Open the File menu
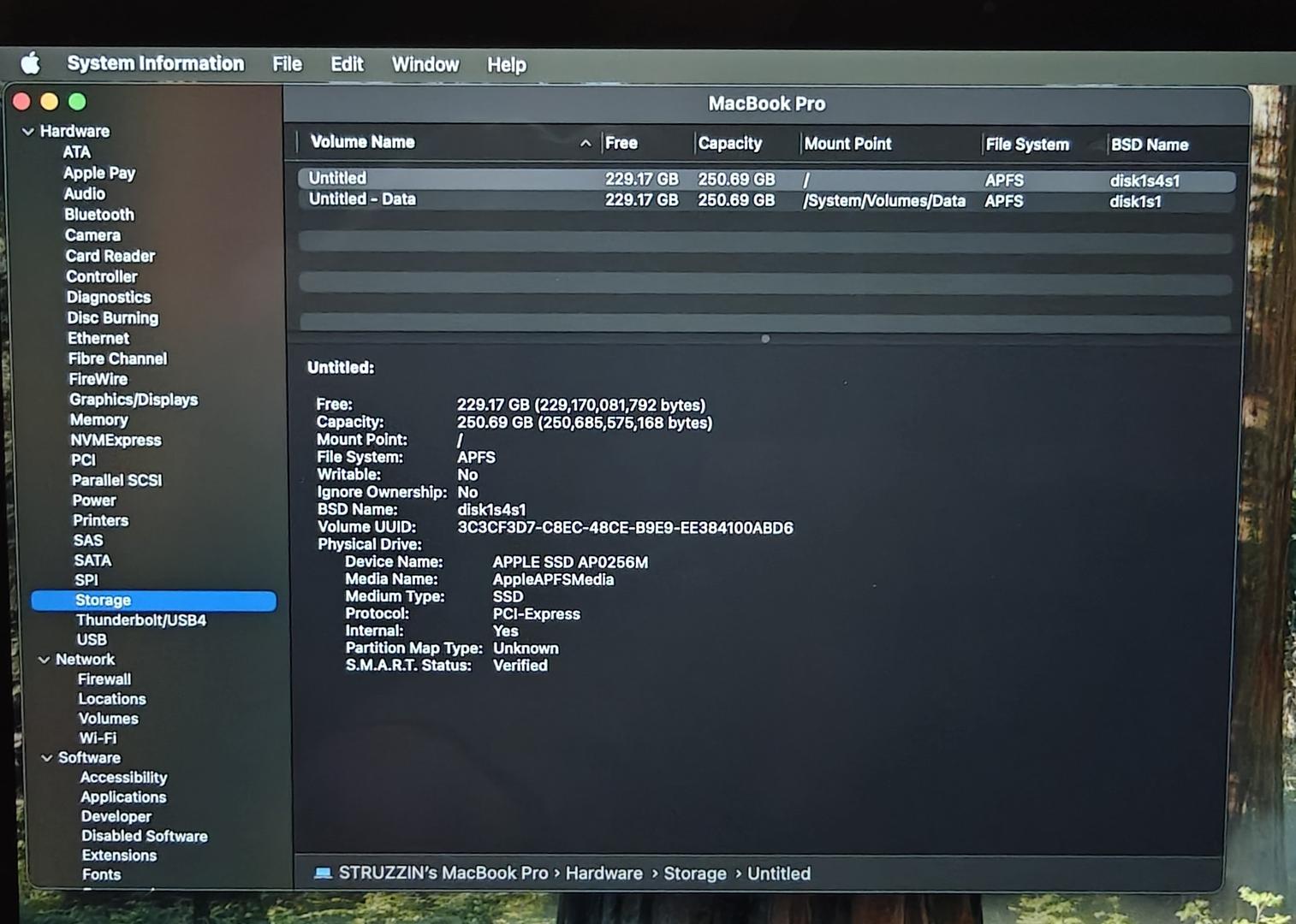 pos(287,64)
